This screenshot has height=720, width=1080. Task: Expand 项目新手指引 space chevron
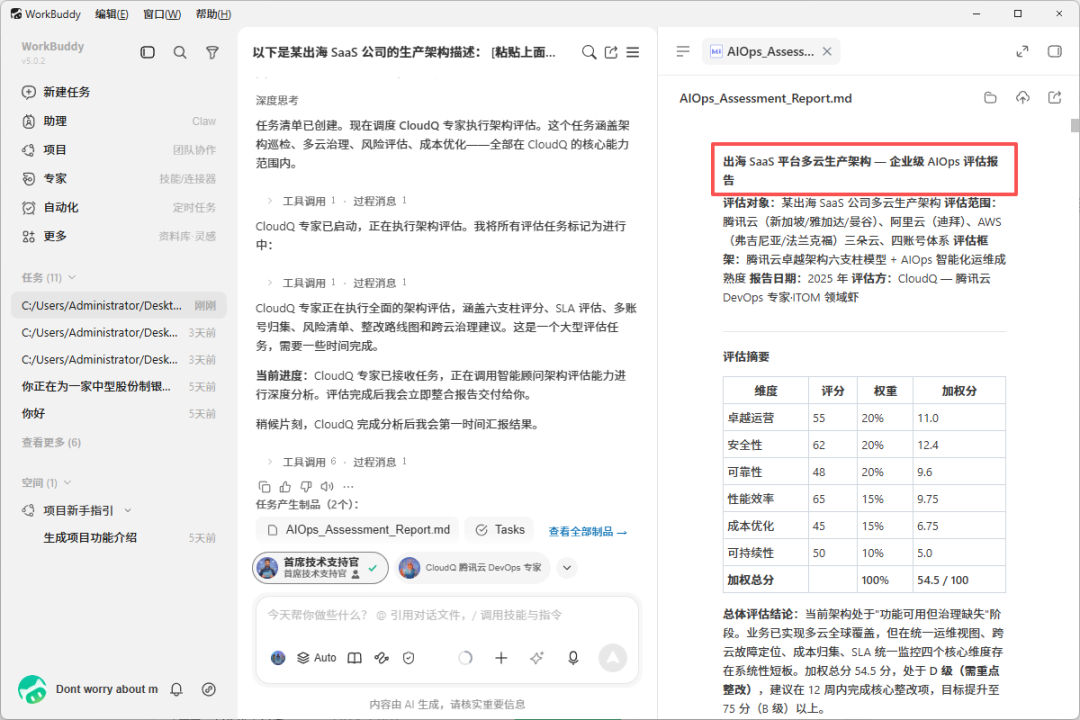[128, 511]
